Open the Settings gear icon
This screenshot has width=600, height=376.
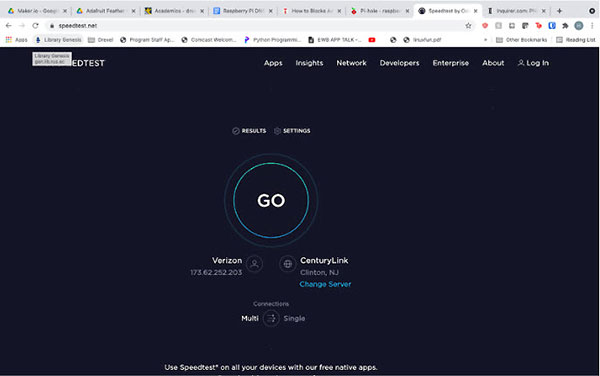click(x=277, y=131)
